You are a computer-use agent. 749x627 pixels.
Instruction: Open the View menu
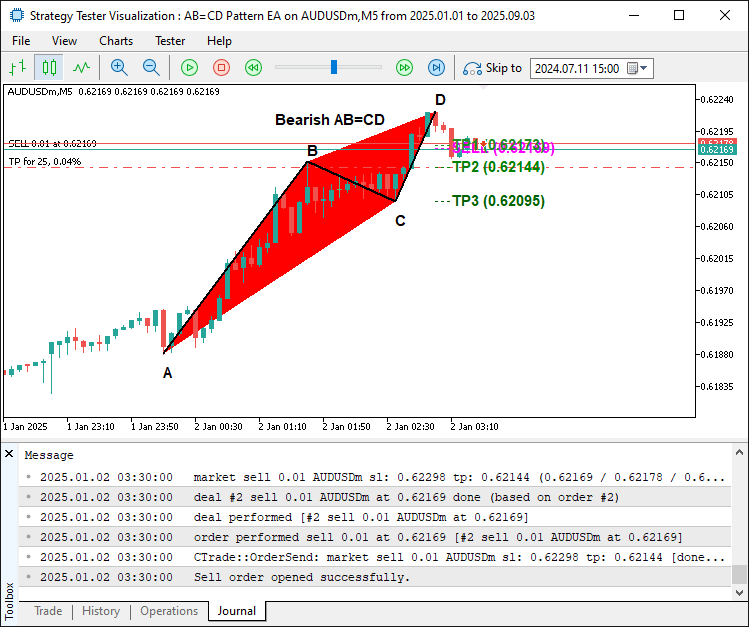(64, 41)
